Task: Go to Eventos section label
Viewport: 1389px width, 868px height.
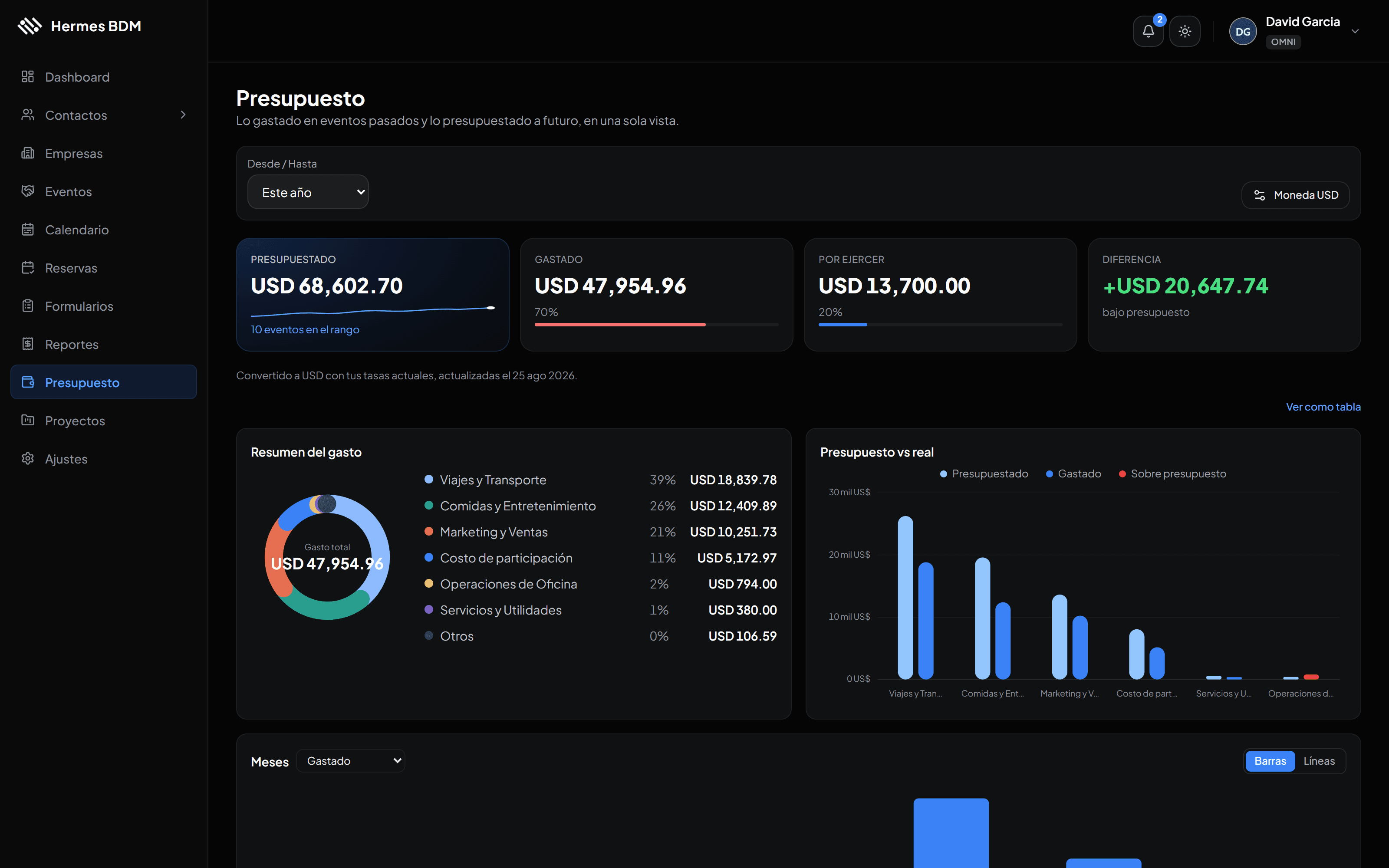Action: point(68,192)
